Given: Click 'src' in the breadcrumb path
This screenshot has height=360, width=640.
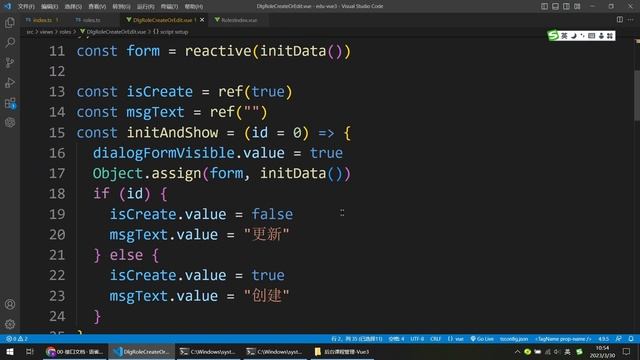Looking at the screenshot, I should click(x=30, y=32).
